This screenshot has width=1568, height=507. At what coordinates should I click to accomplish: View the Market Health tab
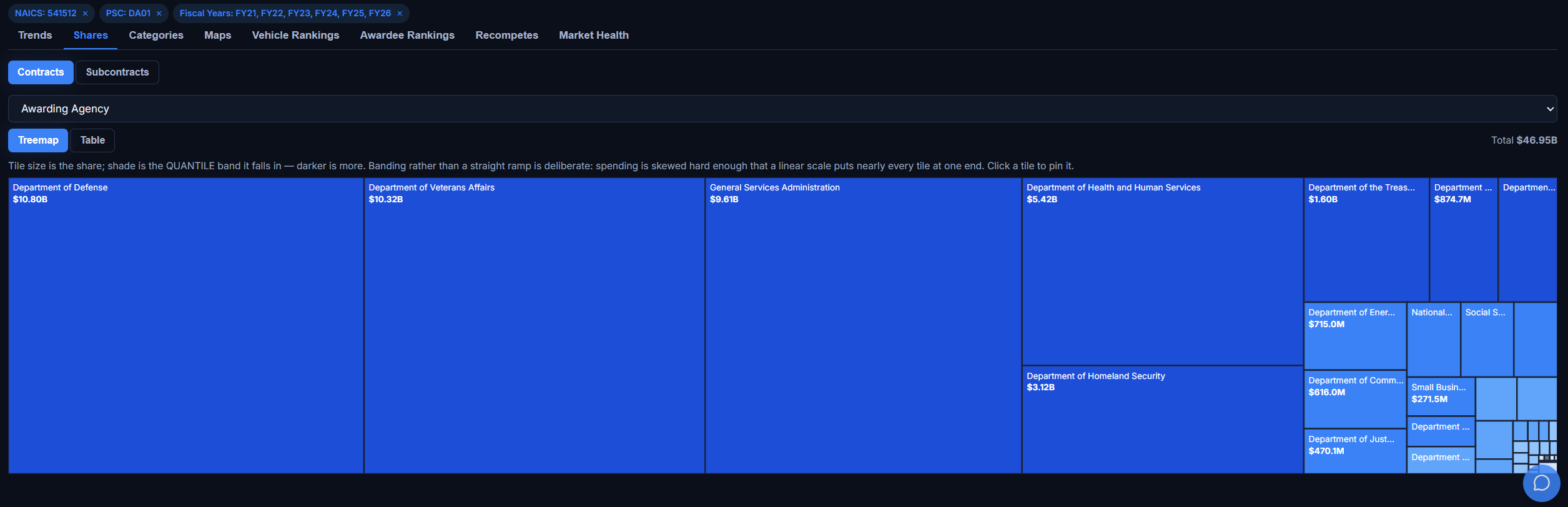tap(594, 36)
